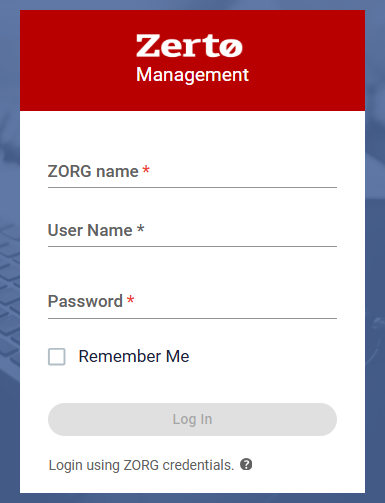Click the red asterisk next to Password
This screenshot has height=503, width=385.
click(130, 299)
